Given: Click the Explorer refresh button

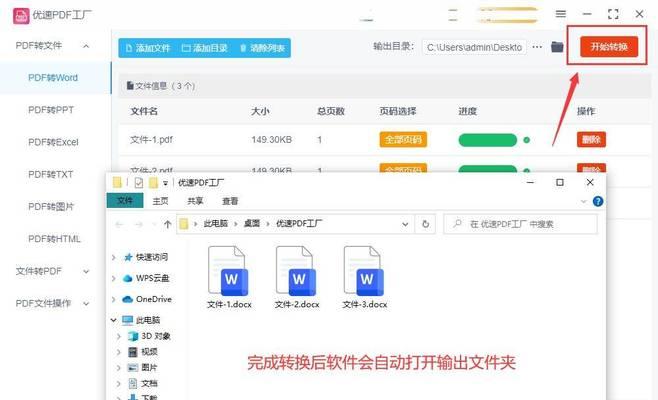Looking at the screenshot, I should pos(426,224).
